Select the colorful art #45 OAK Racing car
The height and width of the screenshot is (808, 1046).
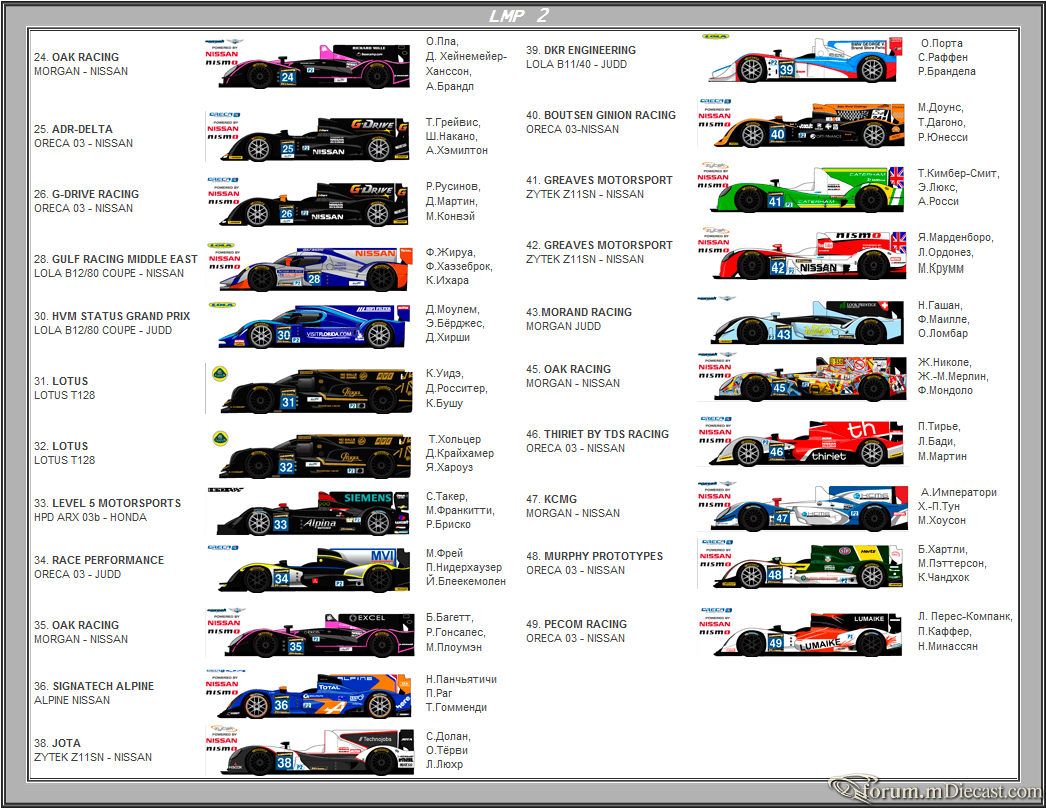tap(813, 378)
